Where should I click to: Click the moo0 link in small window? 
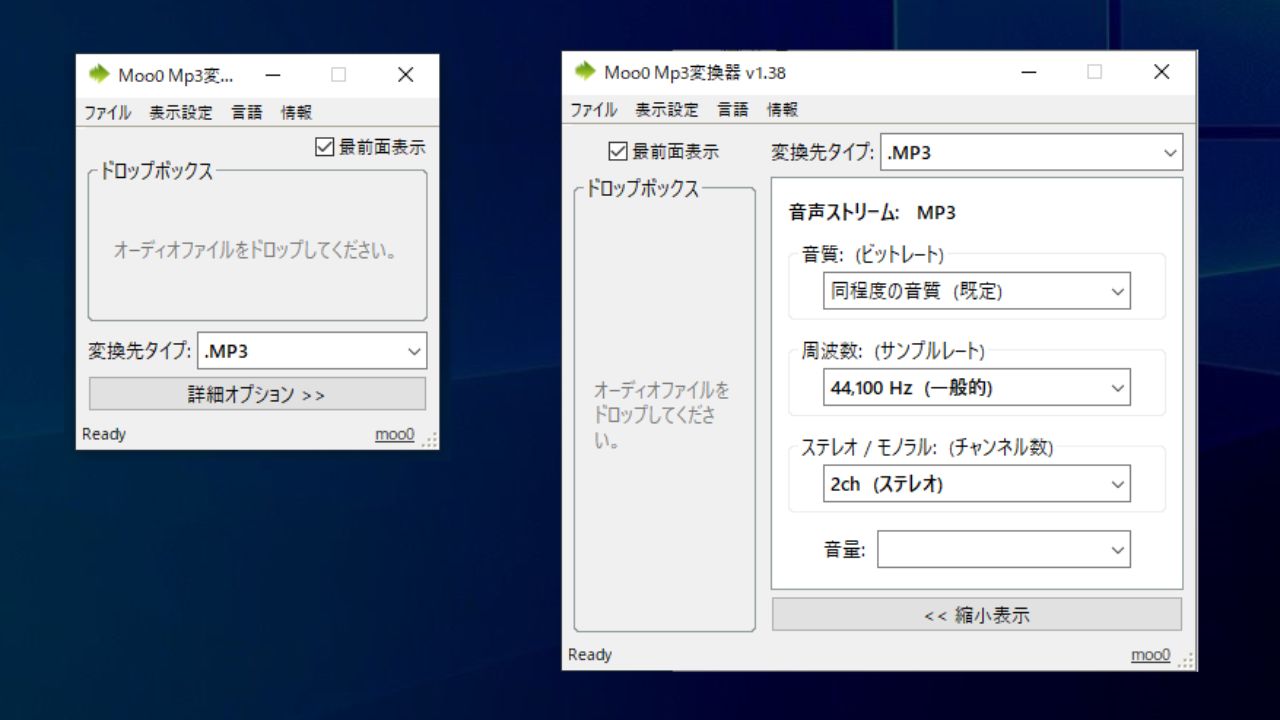coord(394,434)
